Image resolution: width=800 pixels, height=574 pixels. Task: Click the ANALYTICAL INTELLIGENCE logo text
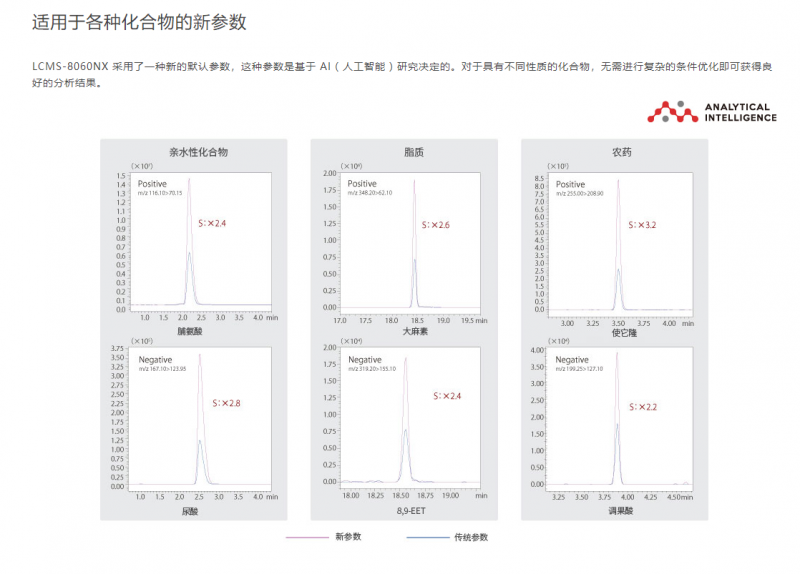740,112
